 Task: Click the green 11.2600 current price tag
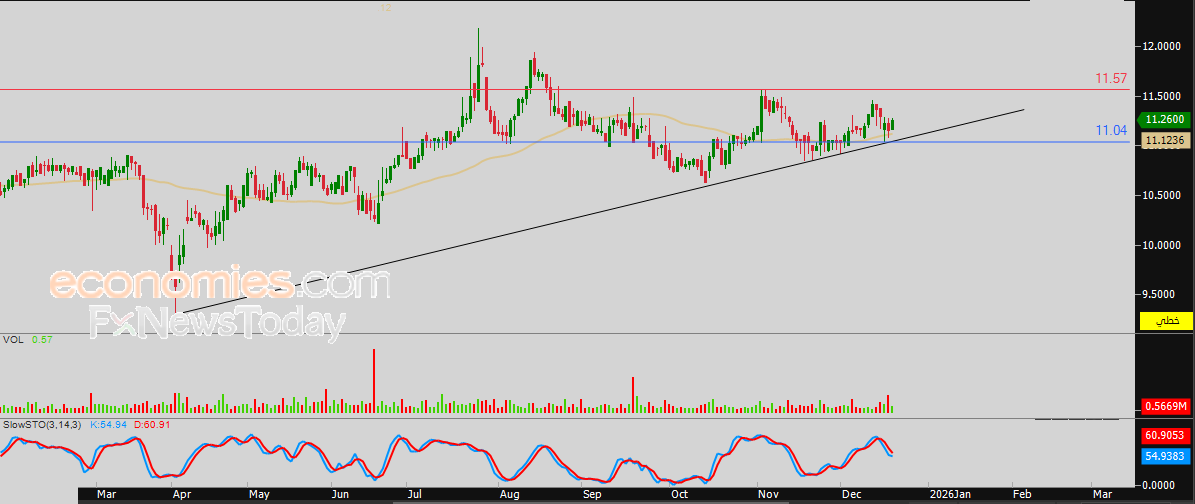[1164, 118]
